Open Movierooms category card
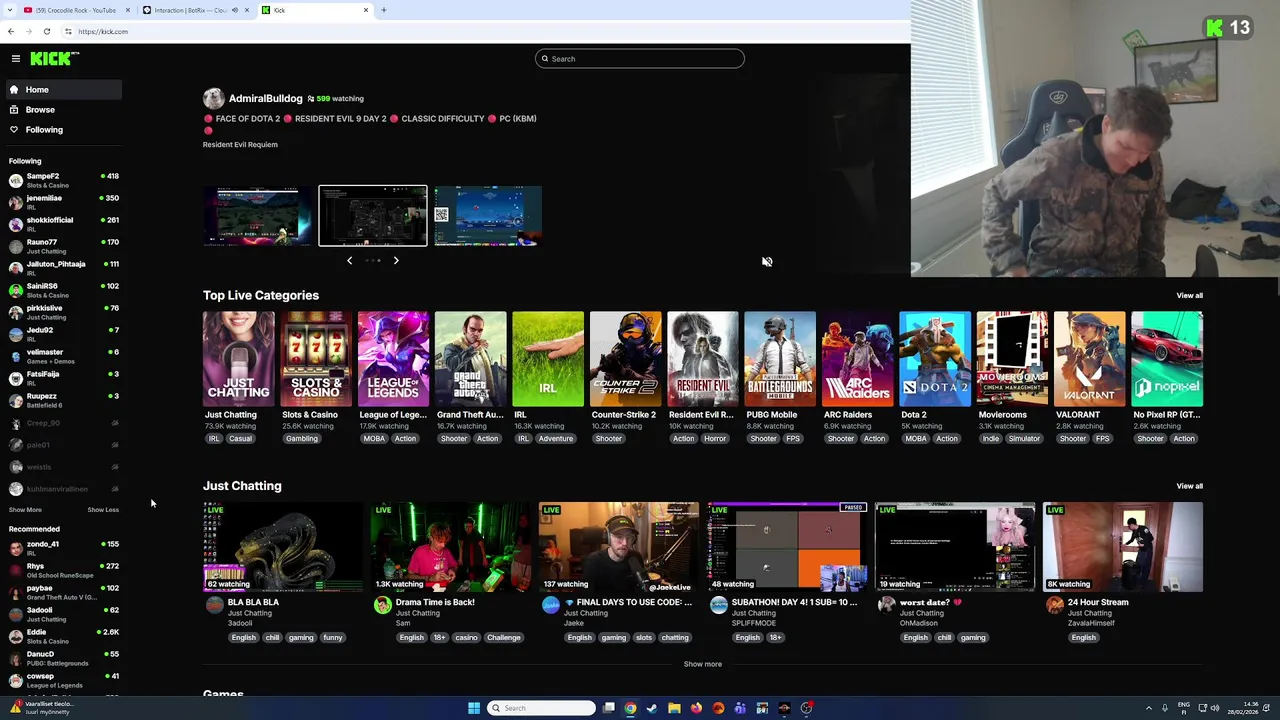 click(x=1012, y=359)
